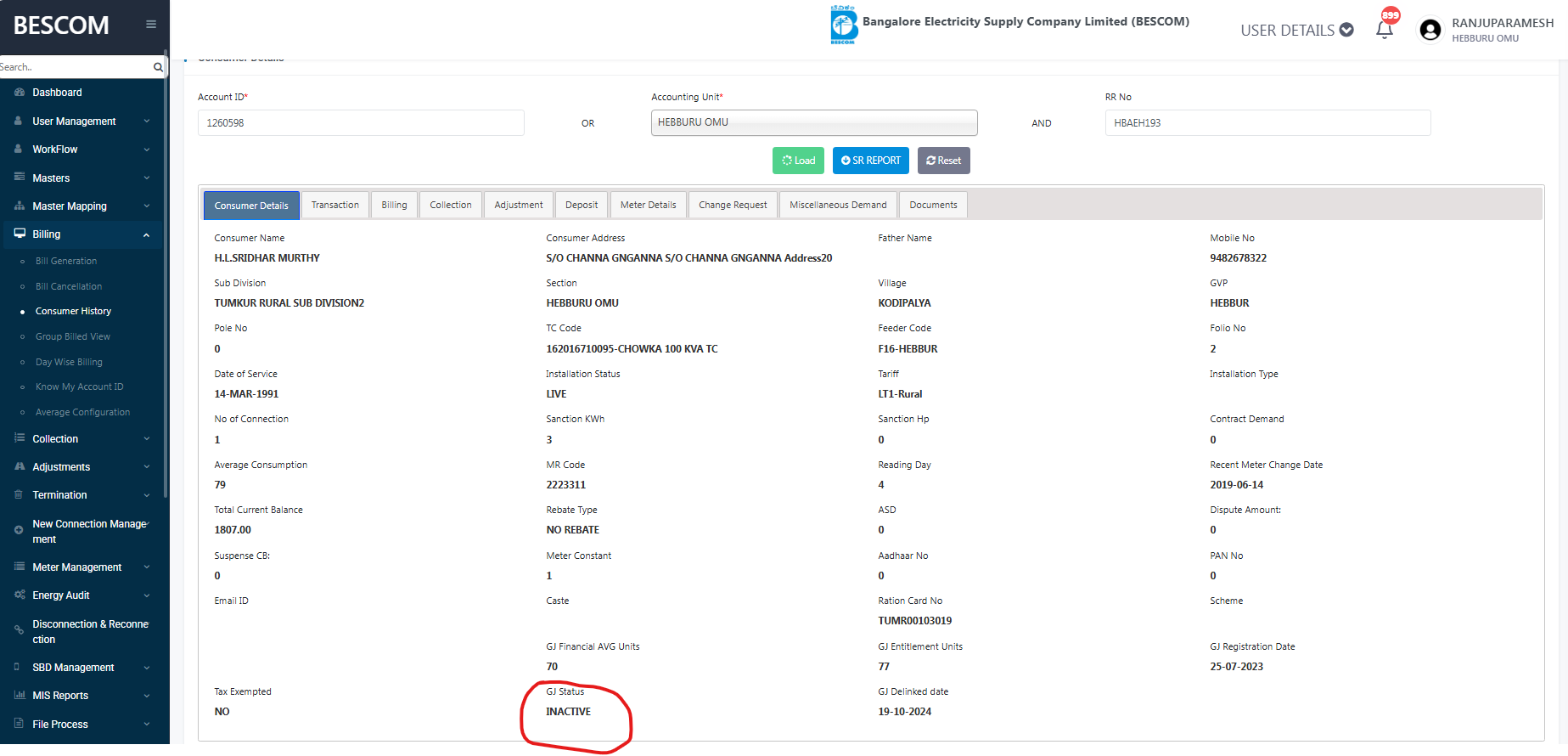Open Group Billed View link
1568x756 pixels.
tap(73, 336)
